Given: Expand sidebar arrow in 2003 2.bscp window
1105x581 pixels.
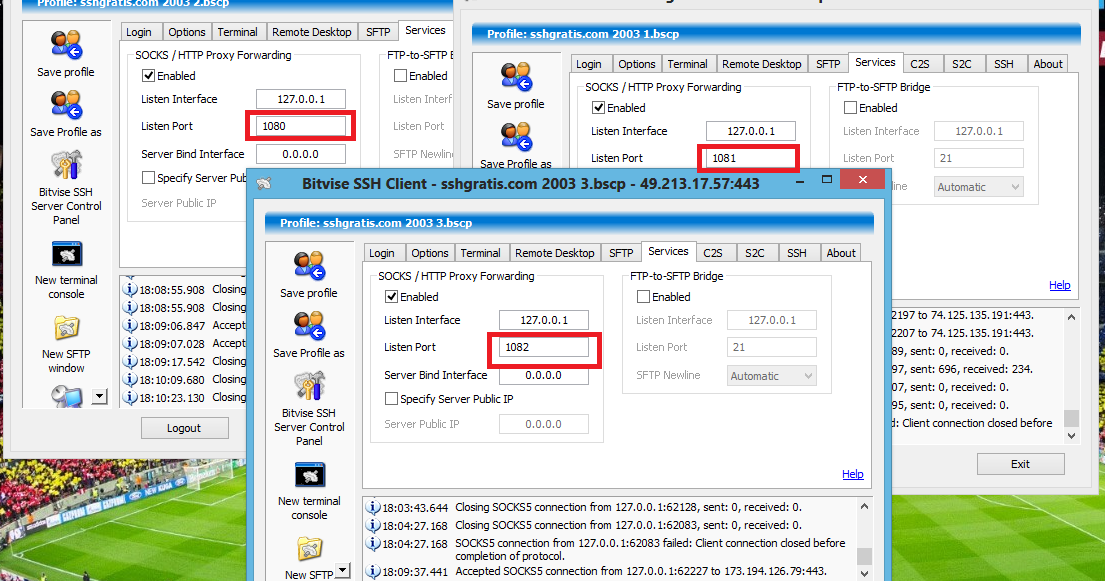Looking at the screenshot, I should coord(99,397).
